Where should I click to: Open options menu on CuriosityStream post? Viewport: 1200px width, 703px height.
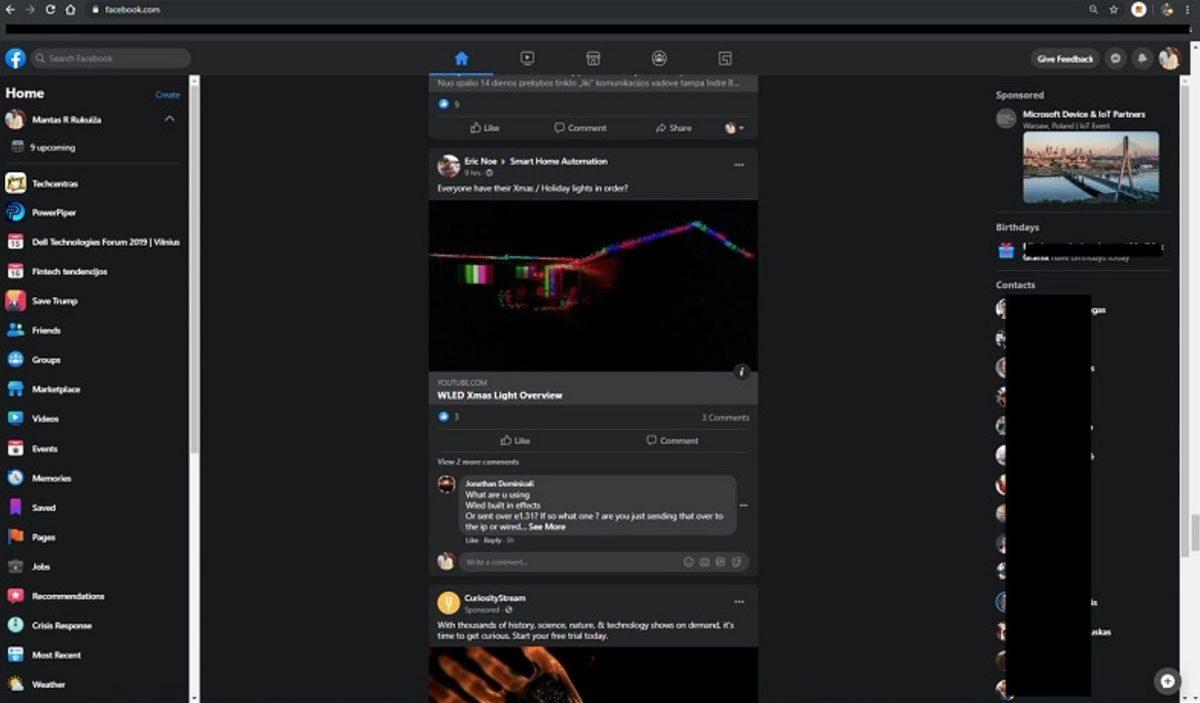[739, 602]
